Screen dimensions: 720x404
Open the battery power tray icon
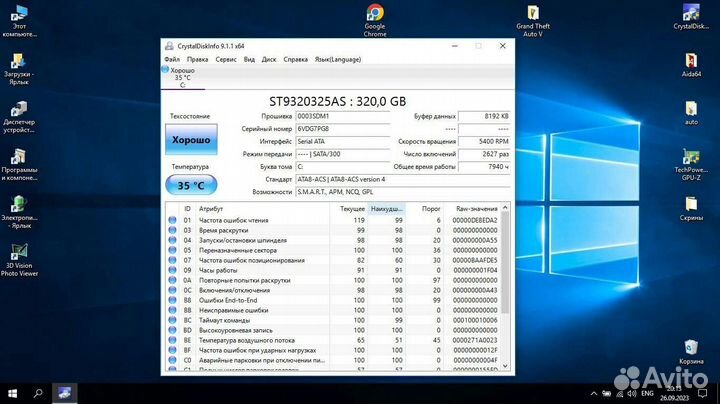pos(607,393)
